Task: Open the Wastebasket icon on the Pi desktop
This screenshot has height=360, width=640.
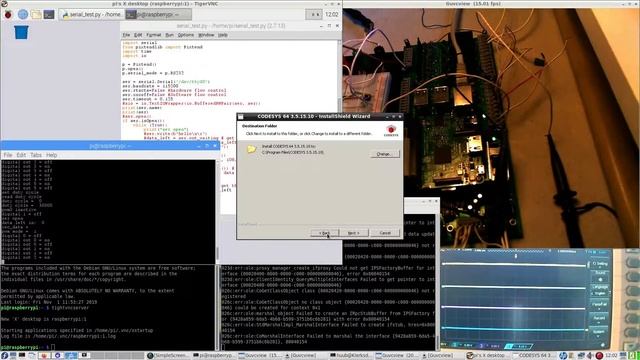Action: click(21, 32)
